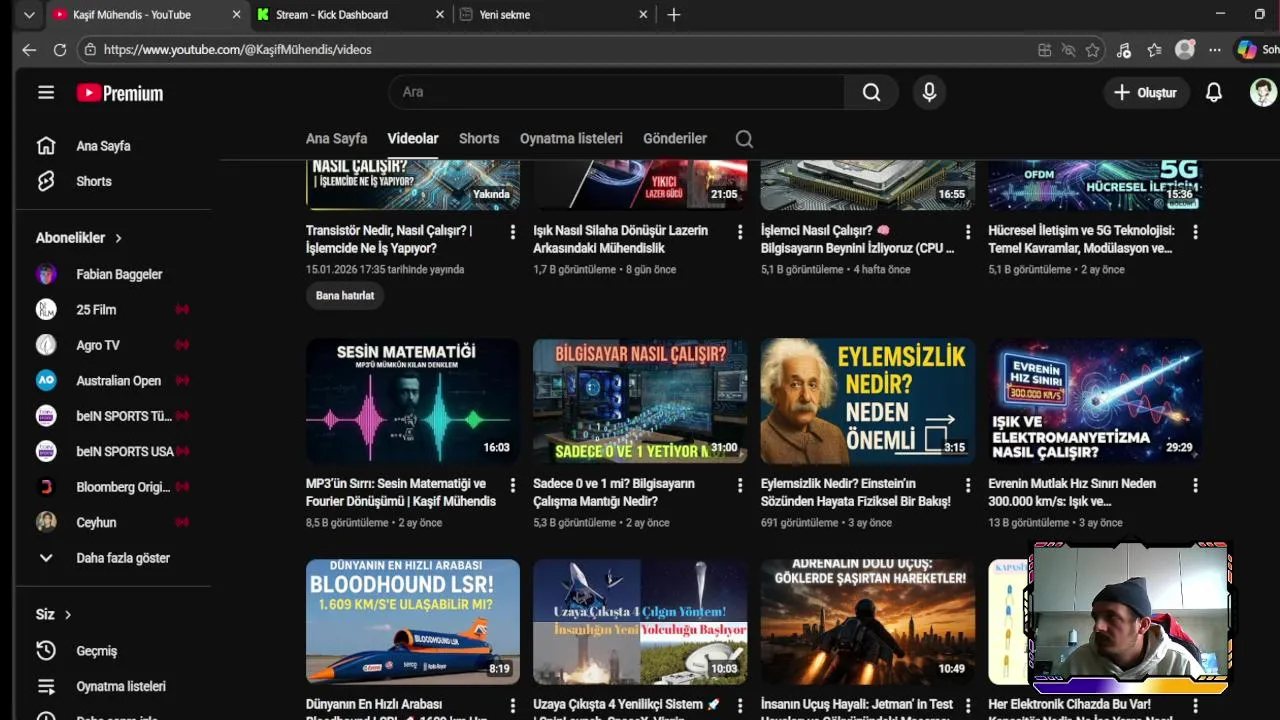Open options for MP3'ün Sırrı video

tap(513, 485)
